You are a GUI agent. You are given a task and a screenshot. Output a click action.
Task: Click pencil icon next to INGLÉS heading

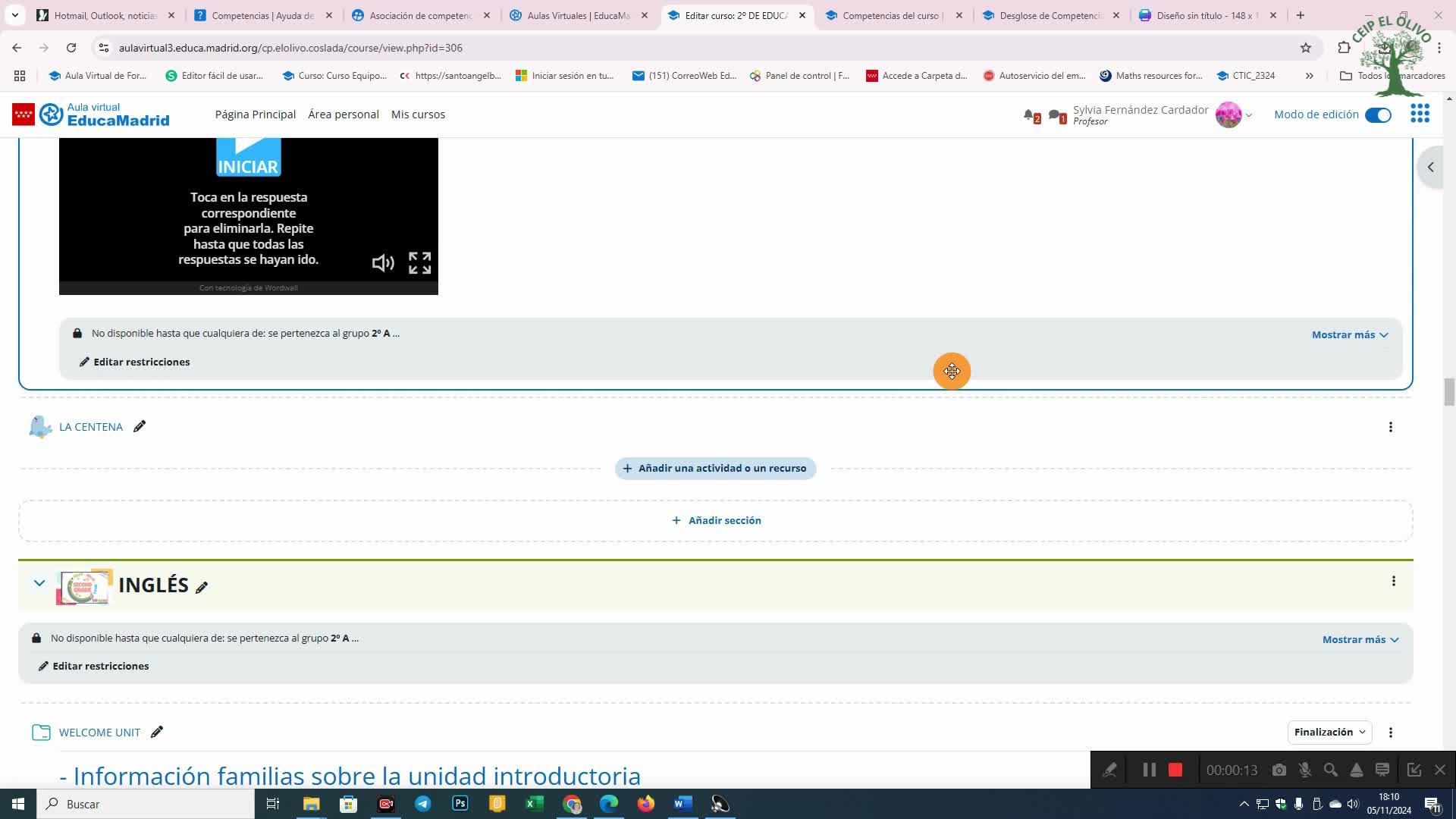[202, 587]
